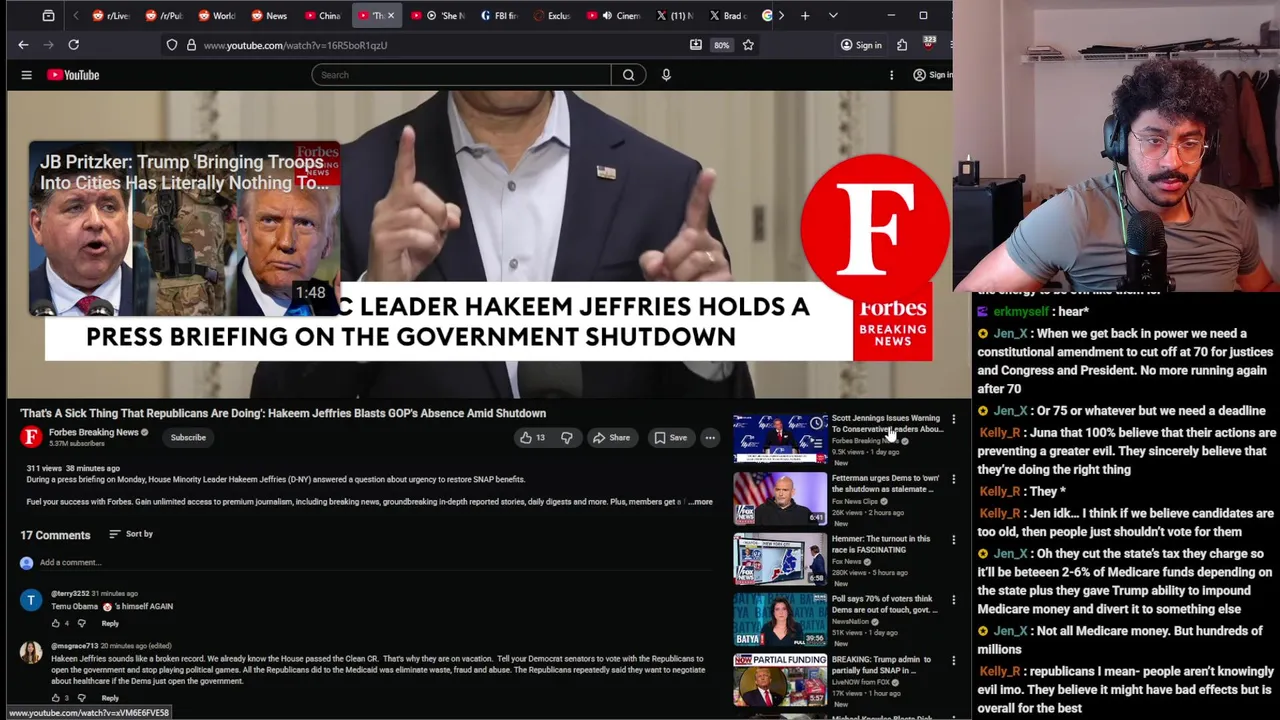The width and height of the screenshot is (1280, 720).
Task: Dislike the video with thumbs down
Action: 567,437
